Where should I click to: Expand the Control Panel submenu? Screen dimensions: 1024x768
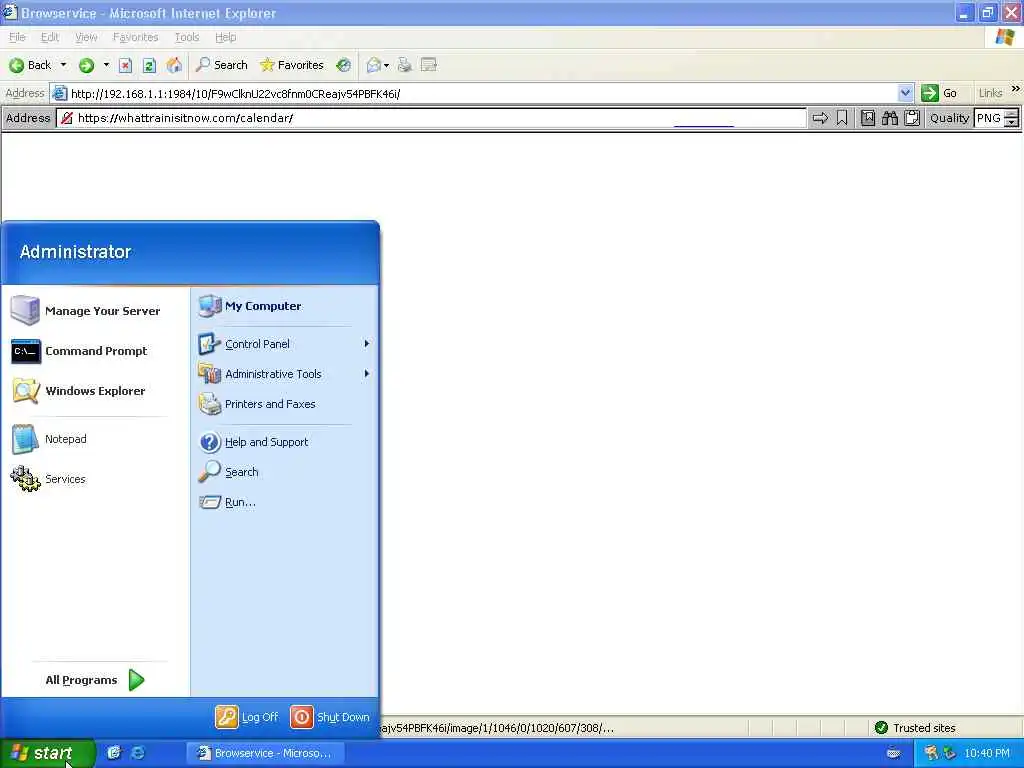coord(284,344)
